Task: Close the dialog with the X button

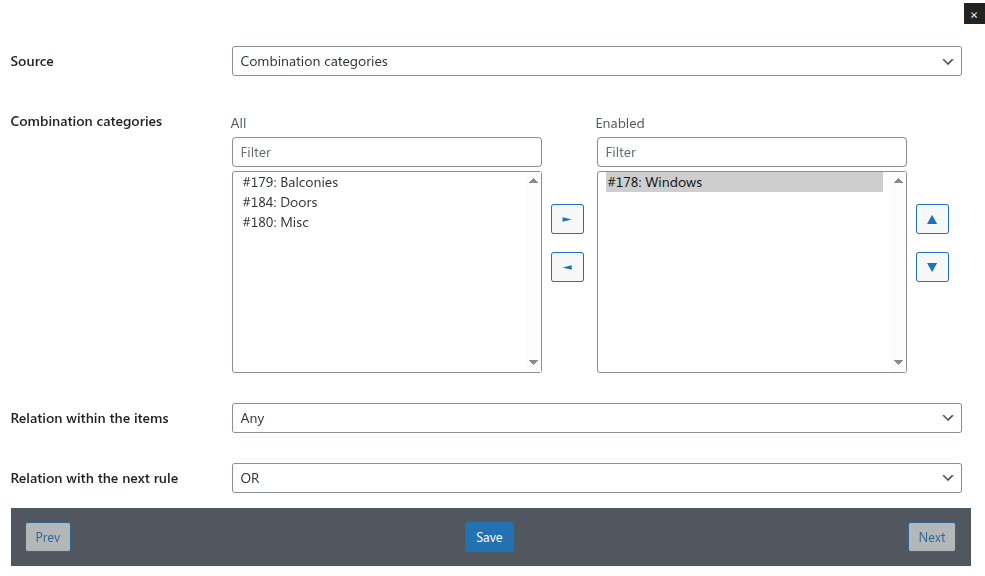Action: [973, 14]
